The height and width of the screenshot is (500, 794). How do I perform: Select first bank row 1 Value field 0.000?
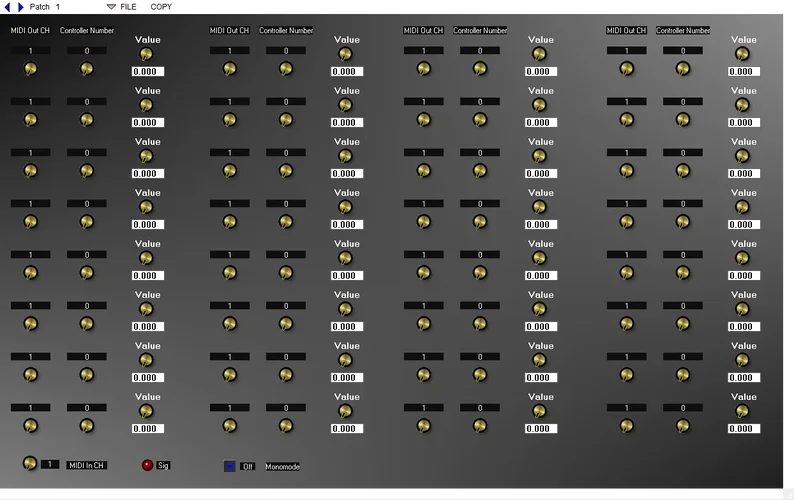[x=148, y=71]
